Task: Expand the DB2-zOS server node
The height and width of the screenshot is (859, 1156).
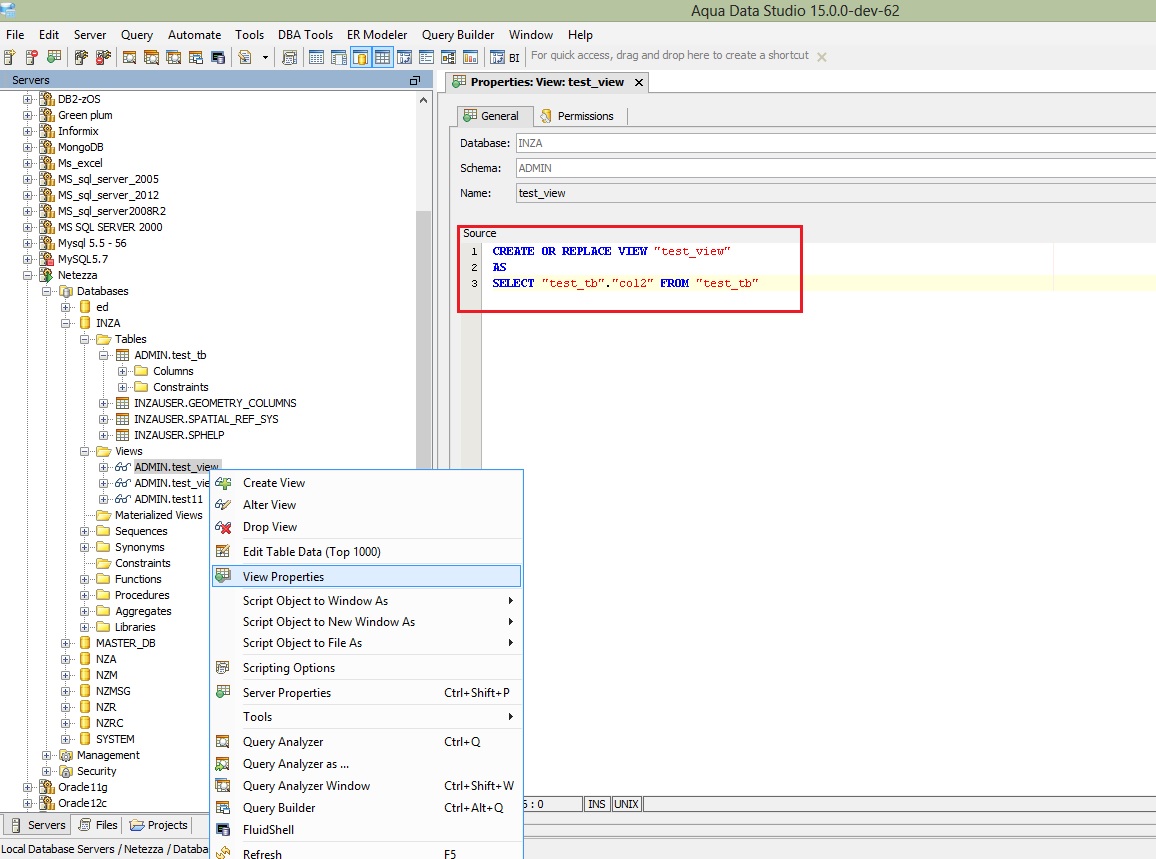Action: click(x=27, y=99)
